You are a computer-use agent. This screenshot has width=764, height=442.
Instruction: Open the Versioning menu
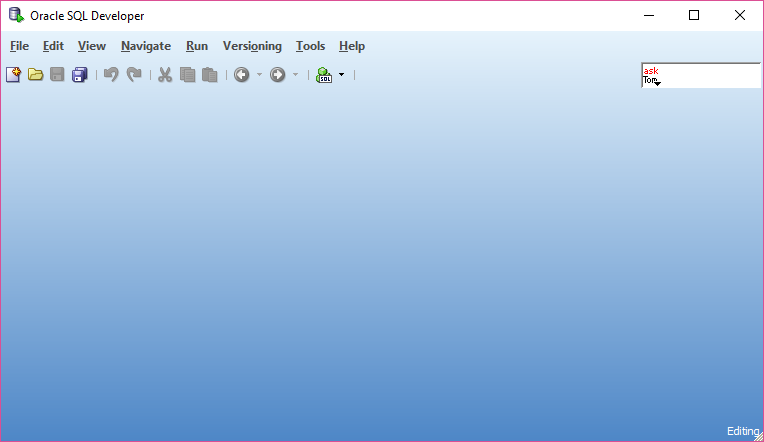[x=252, y=46]
